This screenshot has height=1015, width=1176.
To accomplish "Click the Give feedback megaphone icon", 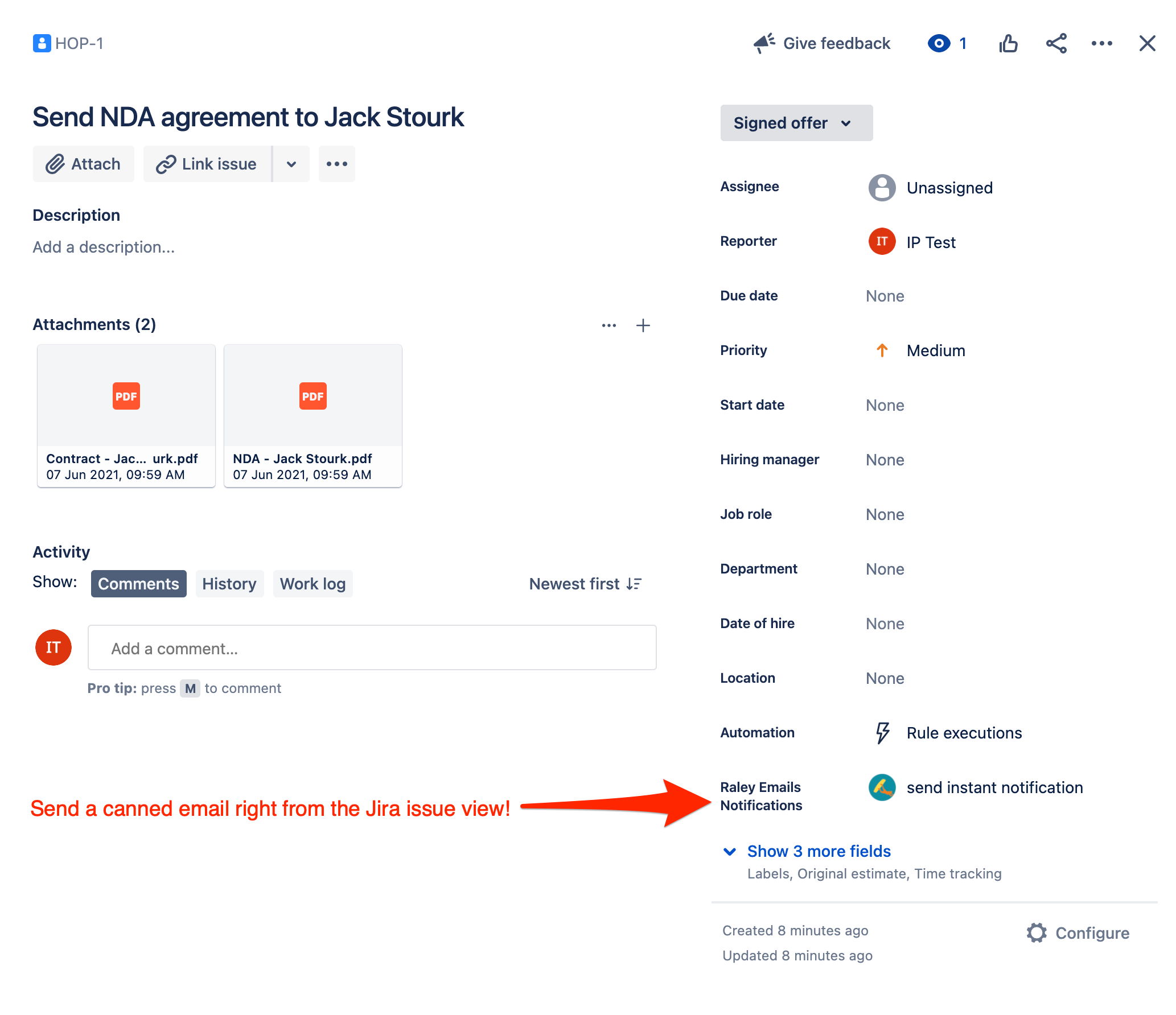I will point(763,43).
